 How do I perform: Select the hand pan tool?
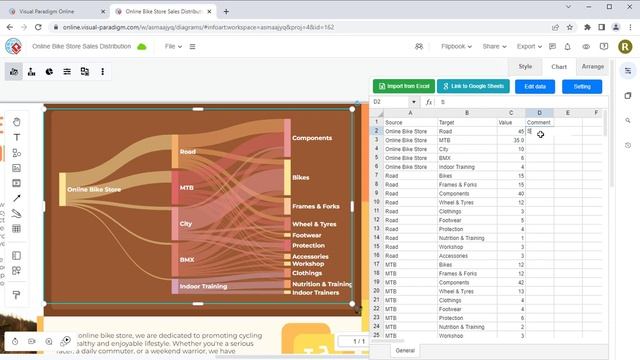click(x=16, y=122)
